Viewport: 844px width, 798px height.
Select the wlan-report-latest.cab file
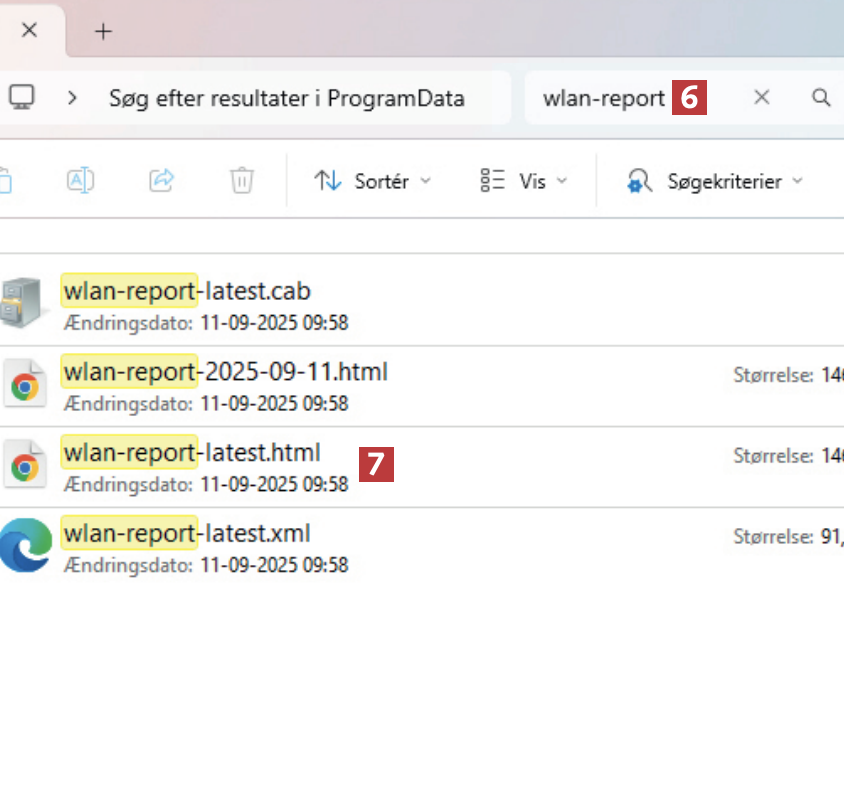coord(186,291)
